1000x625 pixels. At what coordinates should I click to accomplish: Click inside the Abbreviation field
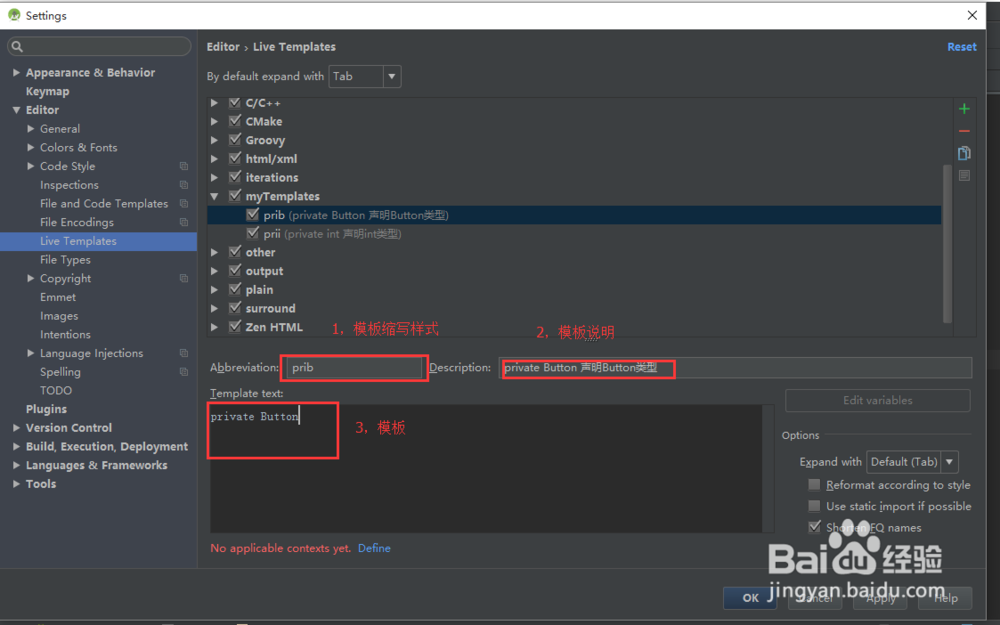tap(354, 367)
